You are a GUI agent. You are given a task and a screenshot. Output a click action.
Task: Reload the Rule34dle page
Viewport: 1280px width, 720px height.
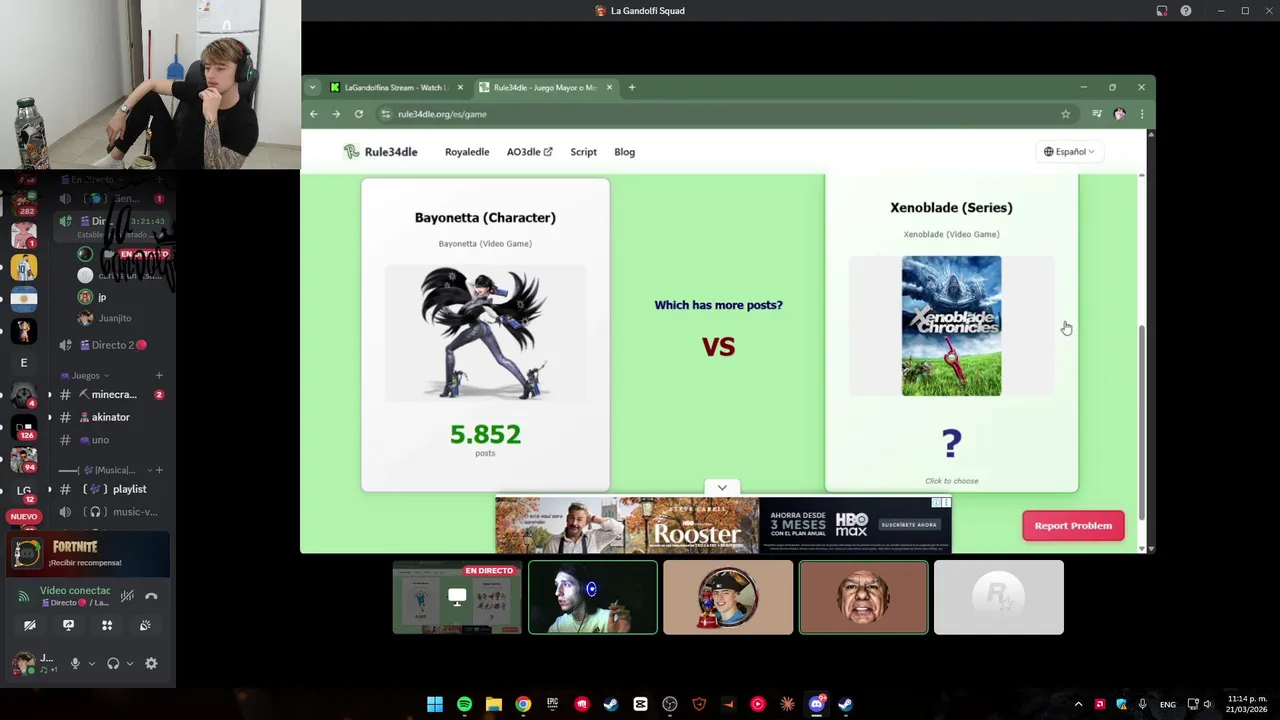[358, 114]
